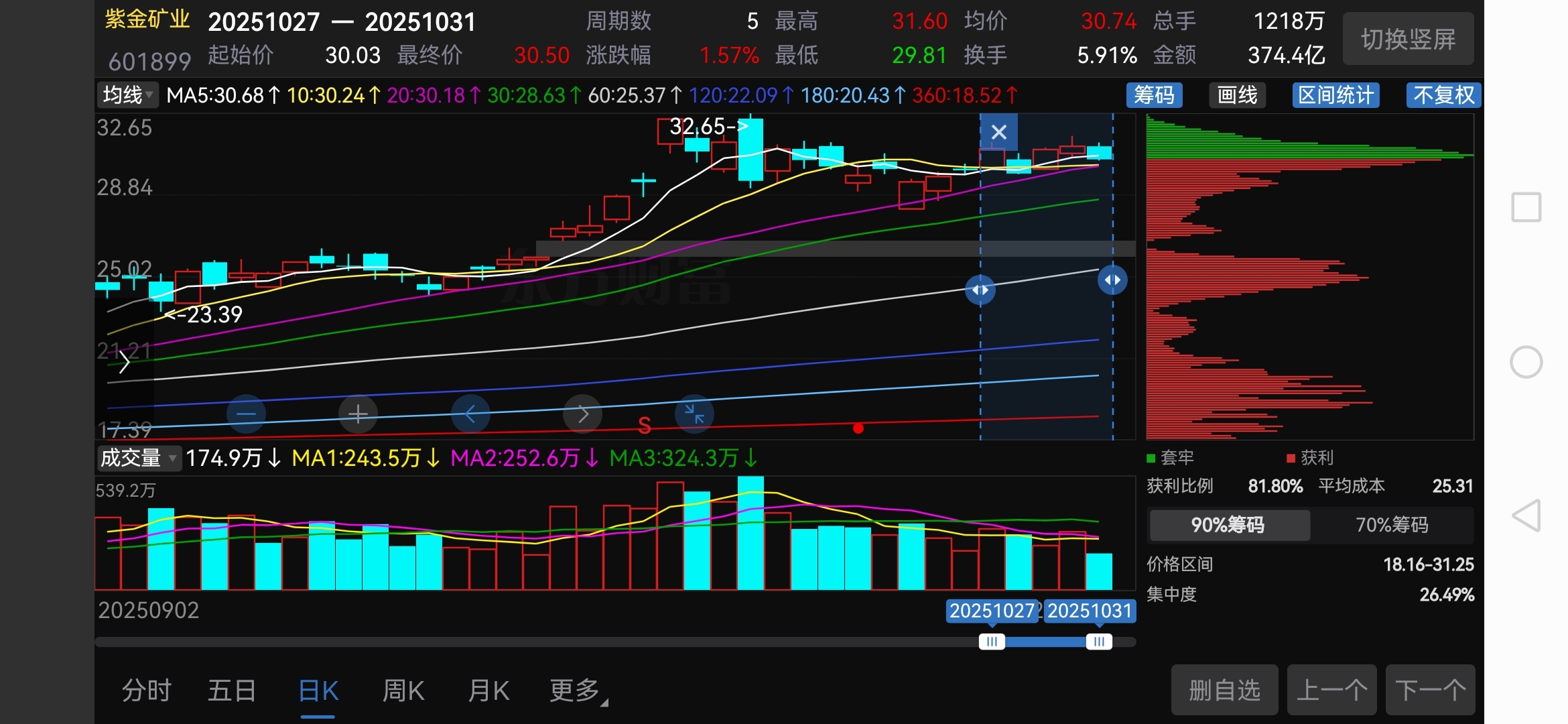The image size is (1568, 724).
Task: Toggle the 筹码 chip distribution panel
Action: [1154, 95]
